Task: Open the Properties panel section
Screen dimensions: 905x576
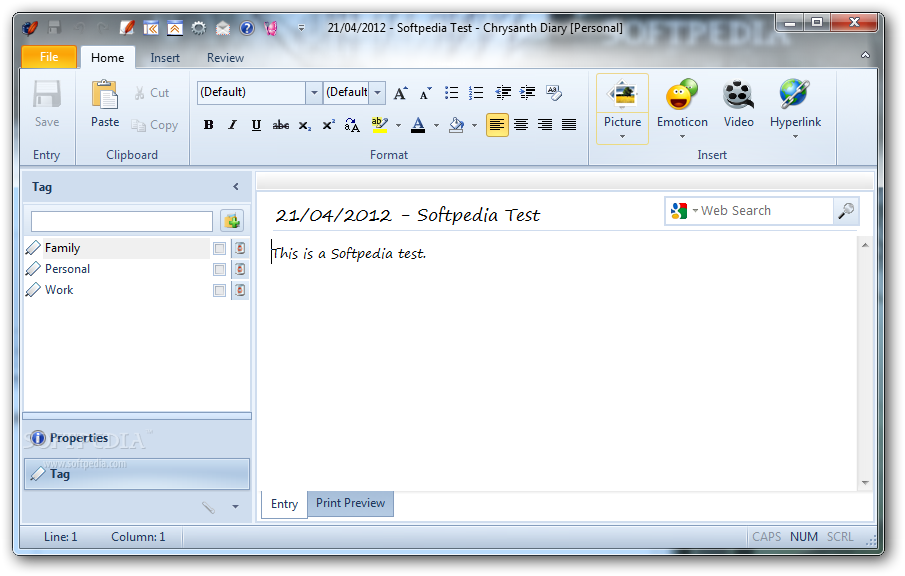Action: pos(137,438)
